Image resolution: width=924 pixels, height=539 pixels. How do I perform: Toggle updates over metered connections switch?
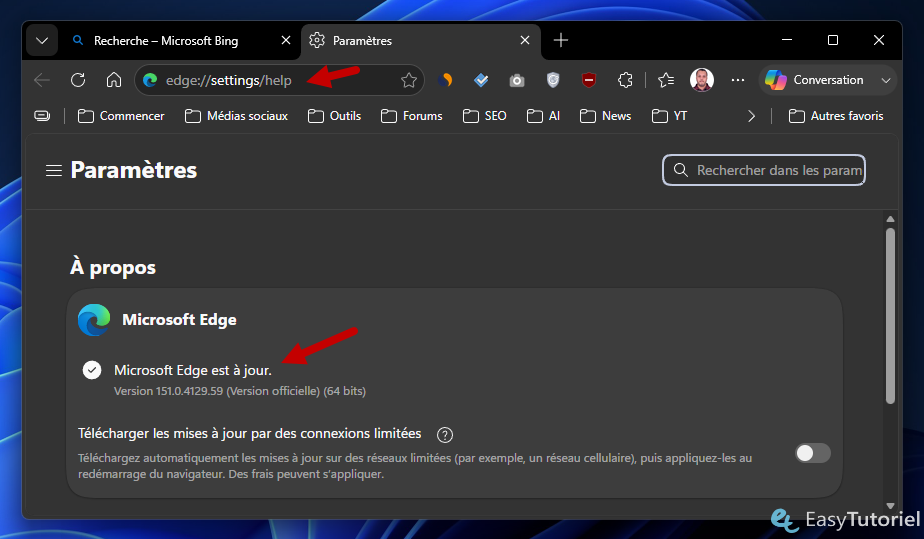[813, 453]
